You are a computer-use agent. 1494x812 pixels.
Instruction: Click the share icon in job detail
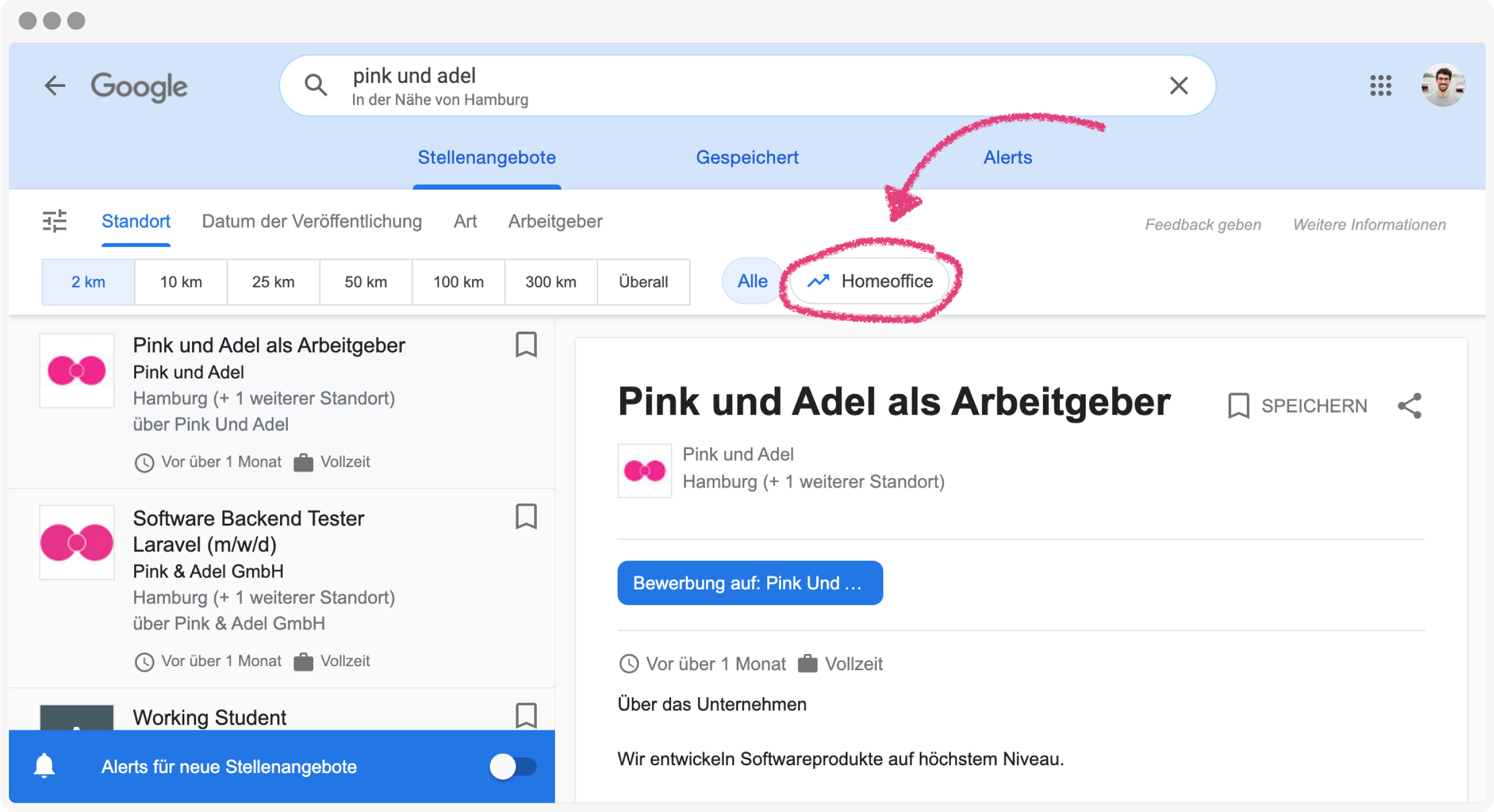coord(1410,406)
